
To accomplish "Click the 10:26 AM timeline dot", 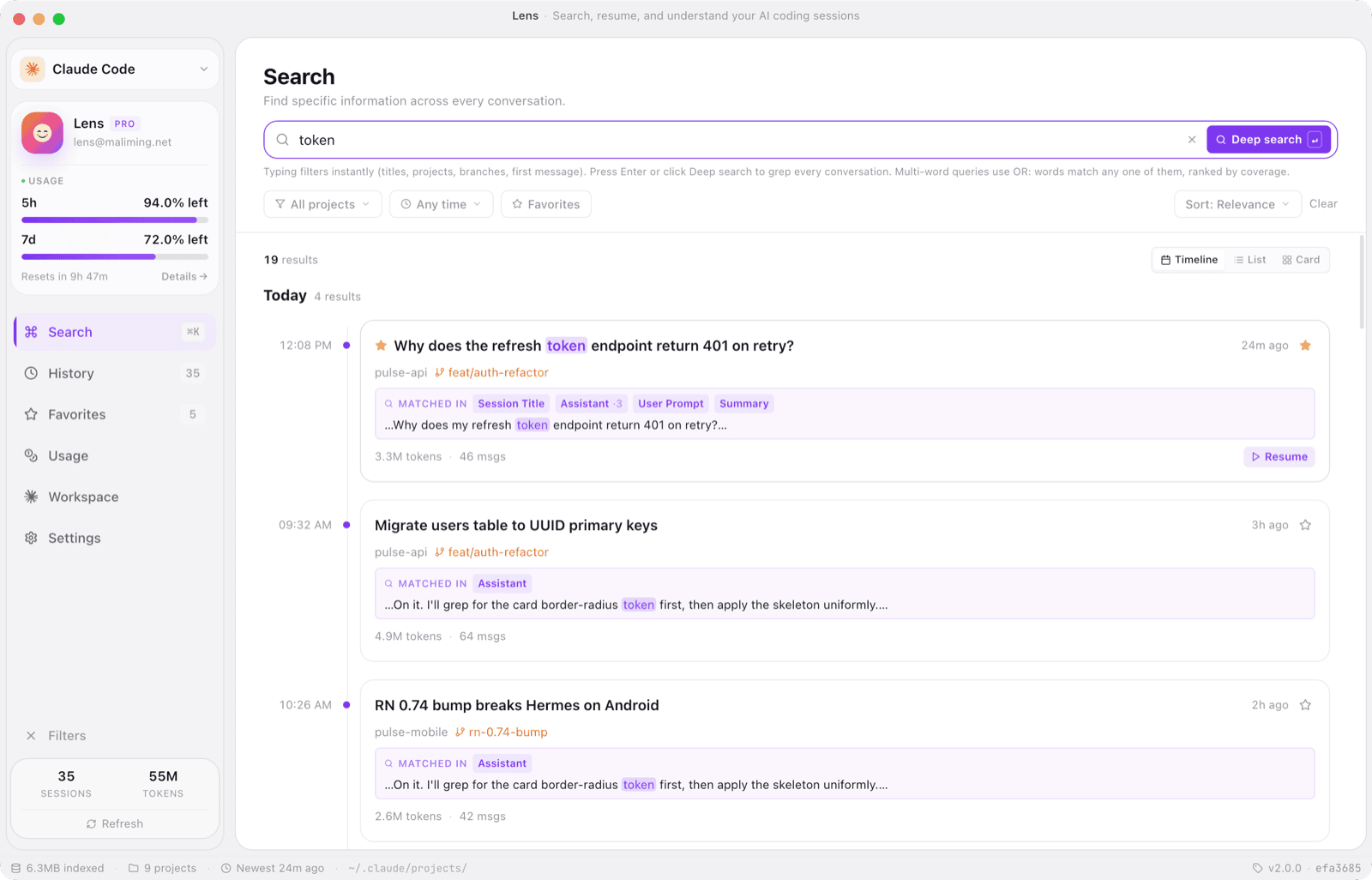I will 346,705.
